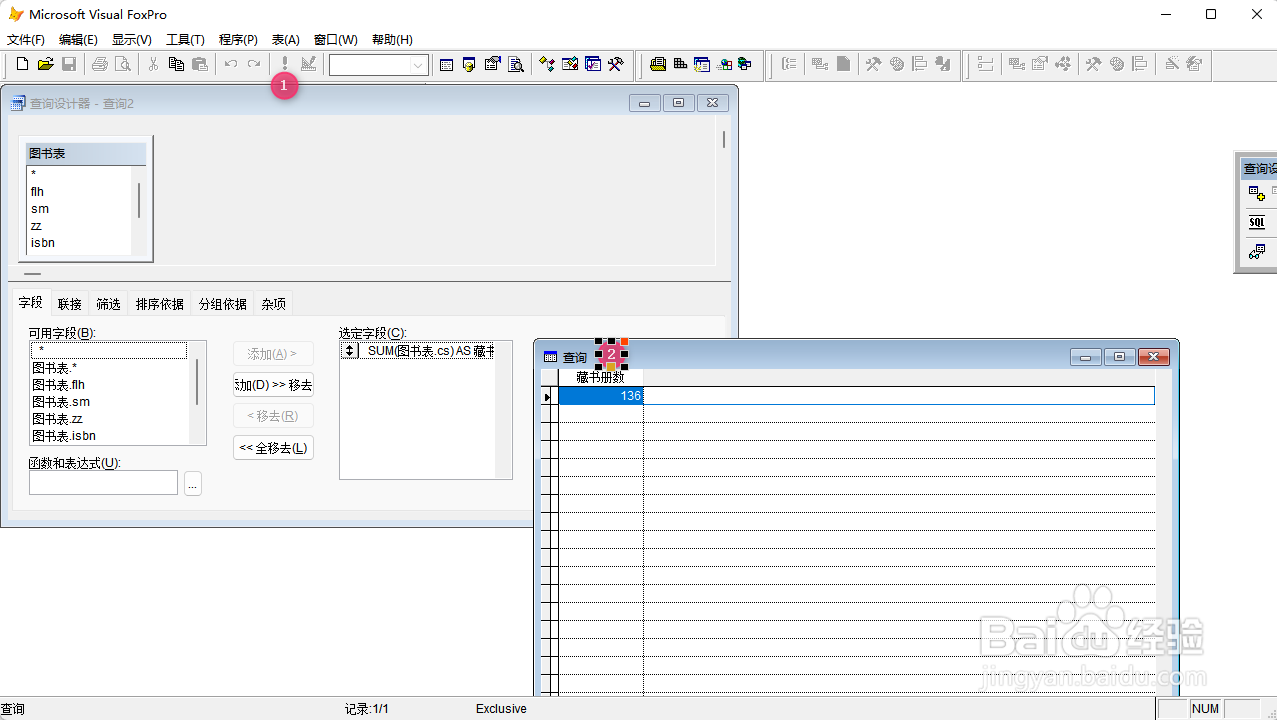
Task: Open the Task Pane toolbar icon
Action: (592, 64)
